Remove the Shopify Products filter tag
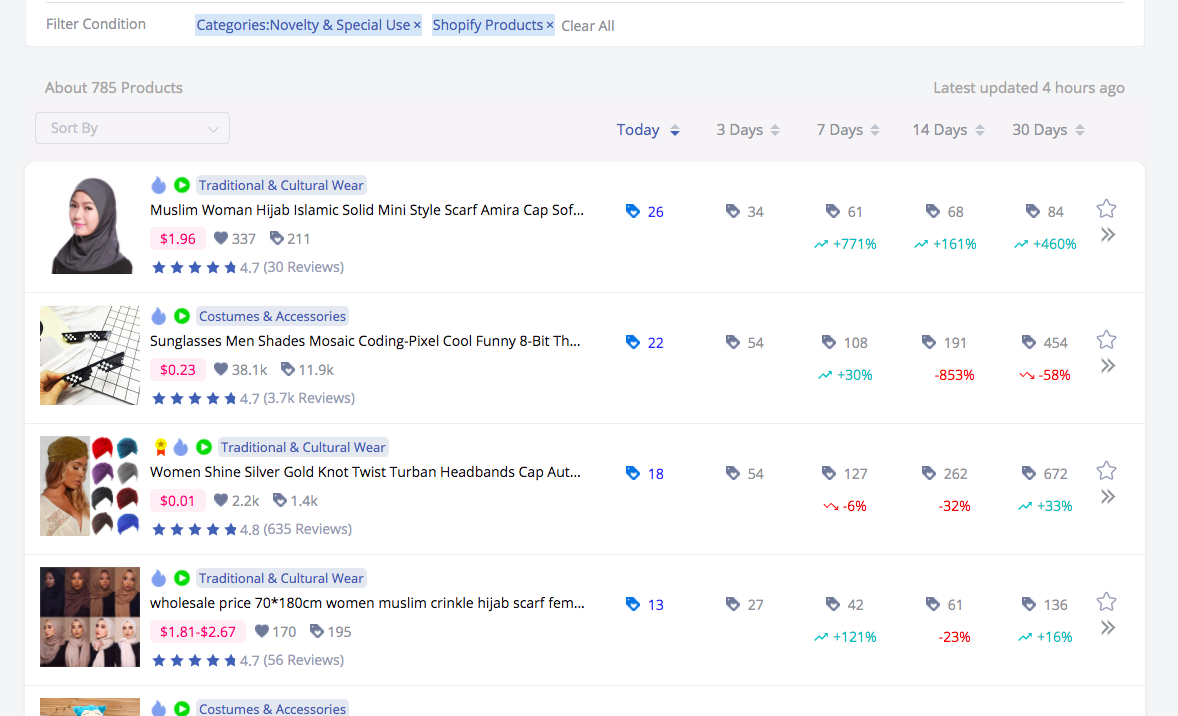This screenshot has height=716, width=1178. coord(549,25)
